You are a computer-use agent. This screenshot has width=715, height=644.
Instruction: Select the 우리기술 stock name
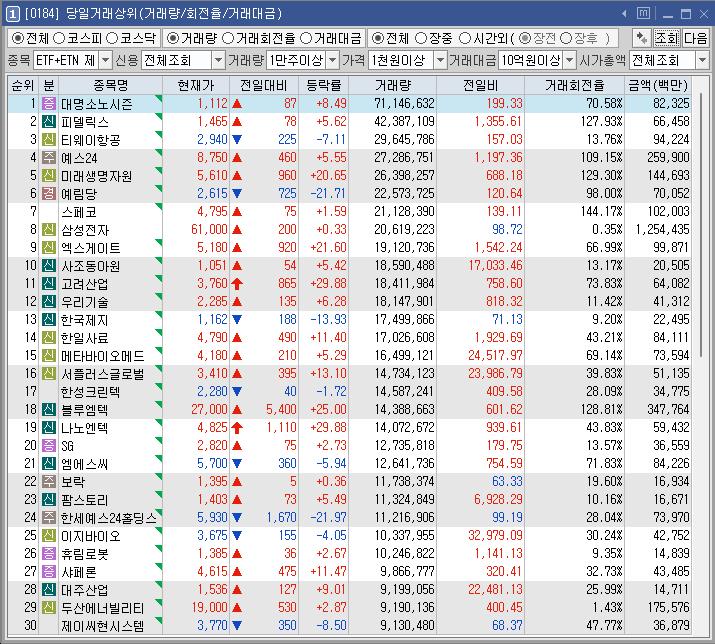84,302
